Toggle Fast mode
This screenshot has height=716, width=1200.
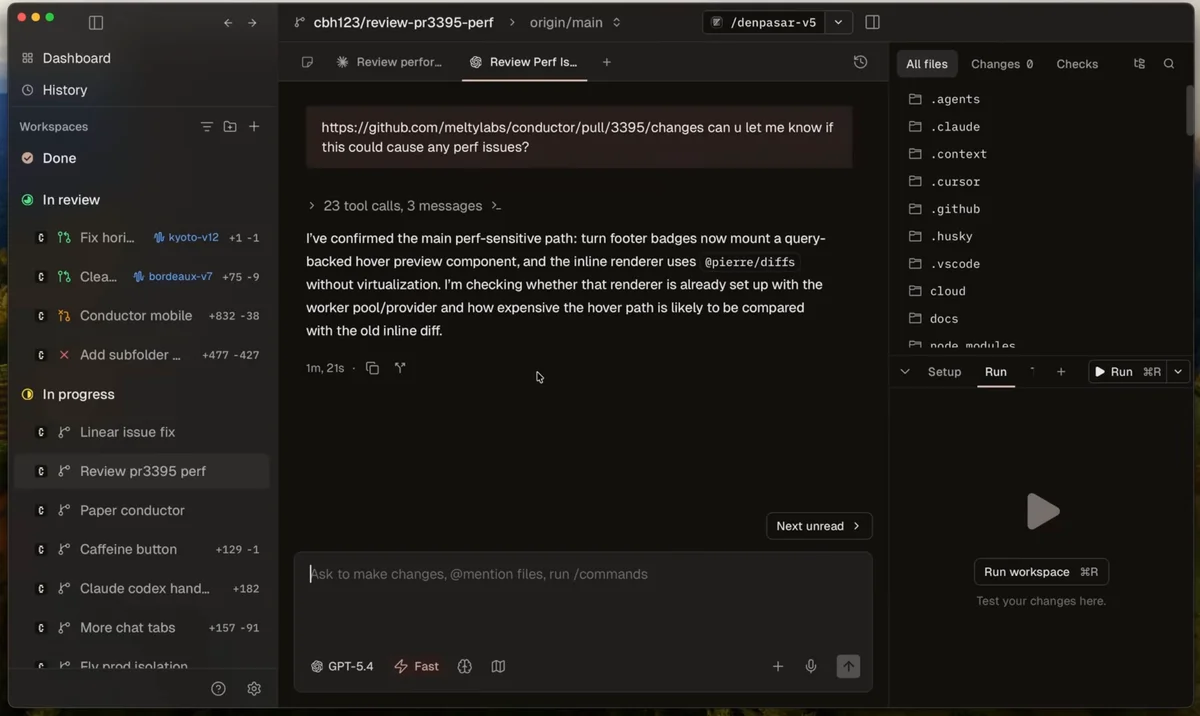[417, 666]
